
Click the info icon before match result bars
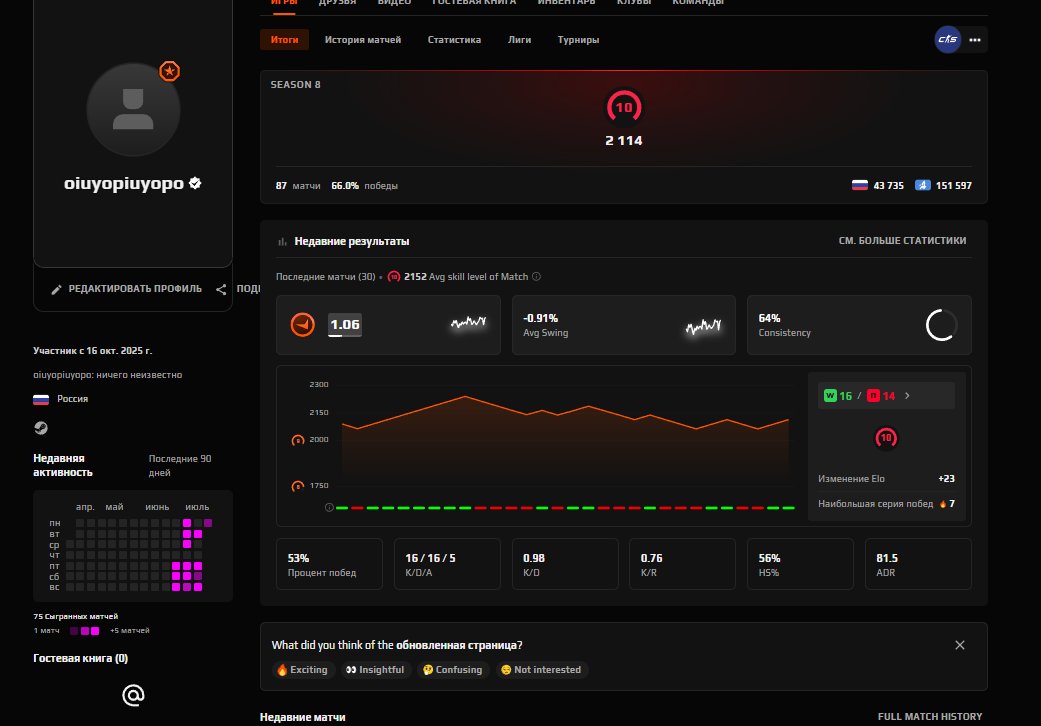pyautogui.click(x=329, y=508)
